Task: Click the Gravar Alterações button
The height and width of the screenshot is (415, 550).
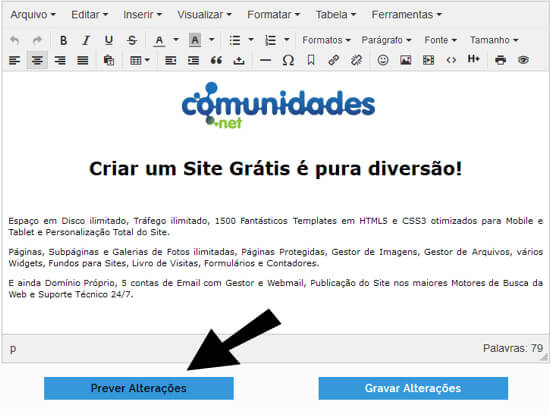Action: [x=413, y=388]
